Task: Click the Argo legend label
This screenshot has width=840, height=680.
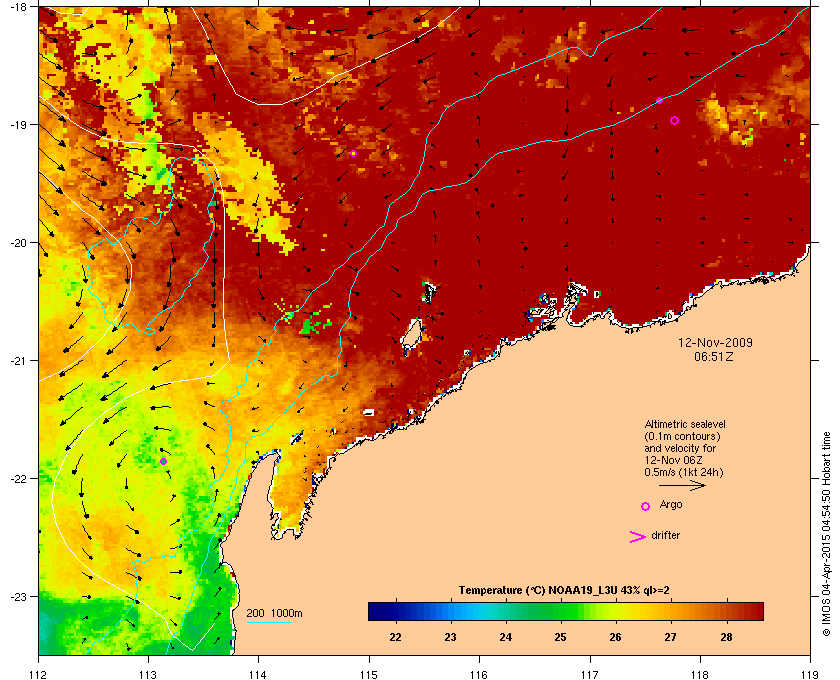Action: (671, 505)
